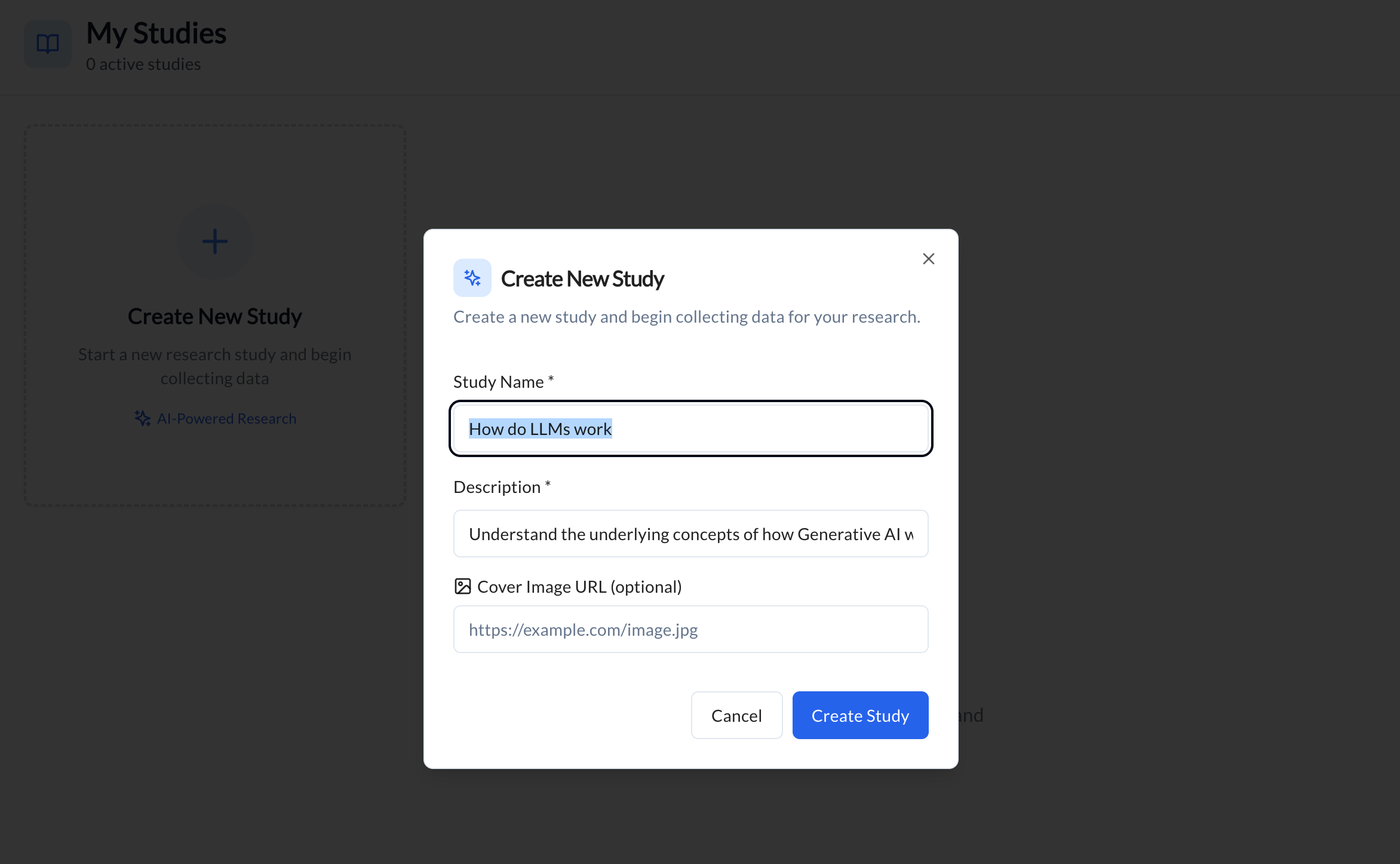The height and width of the screenshot is (864, 1400).
Task: Click the book icon next to My Studies
Action: [48, 44]
